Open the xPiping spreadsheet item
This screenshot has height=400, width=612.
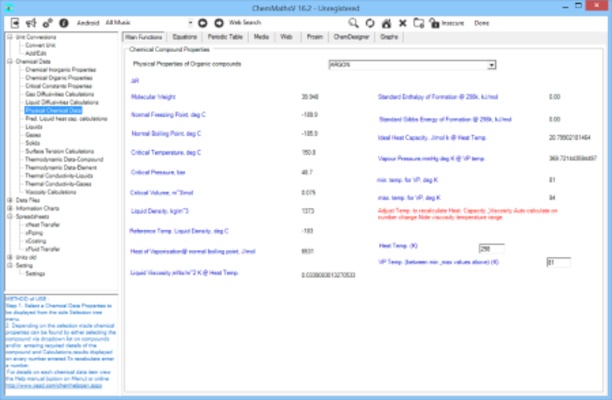click(34, 233)
